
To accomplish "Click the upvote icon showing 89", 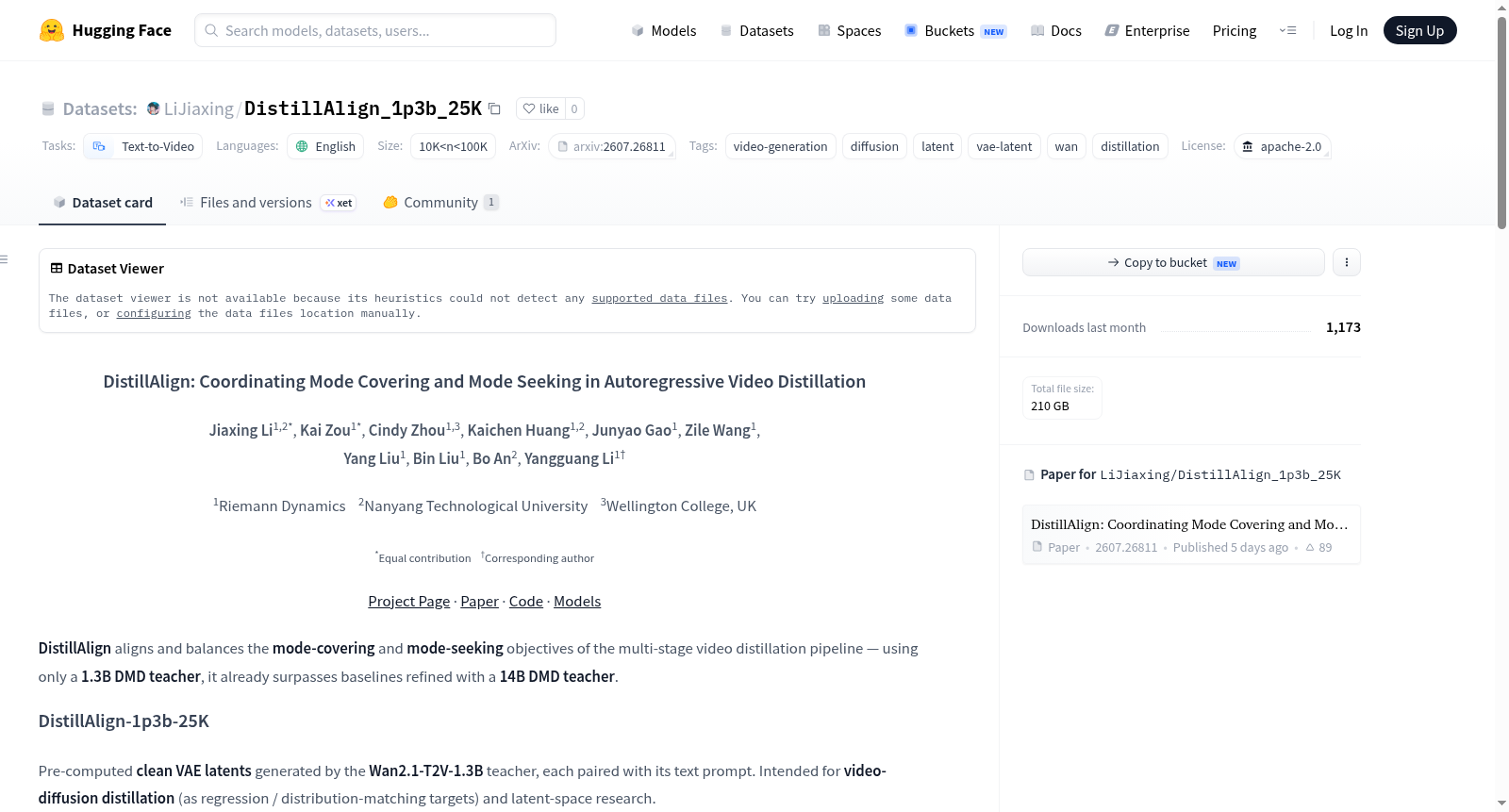I will (1310, 547).
